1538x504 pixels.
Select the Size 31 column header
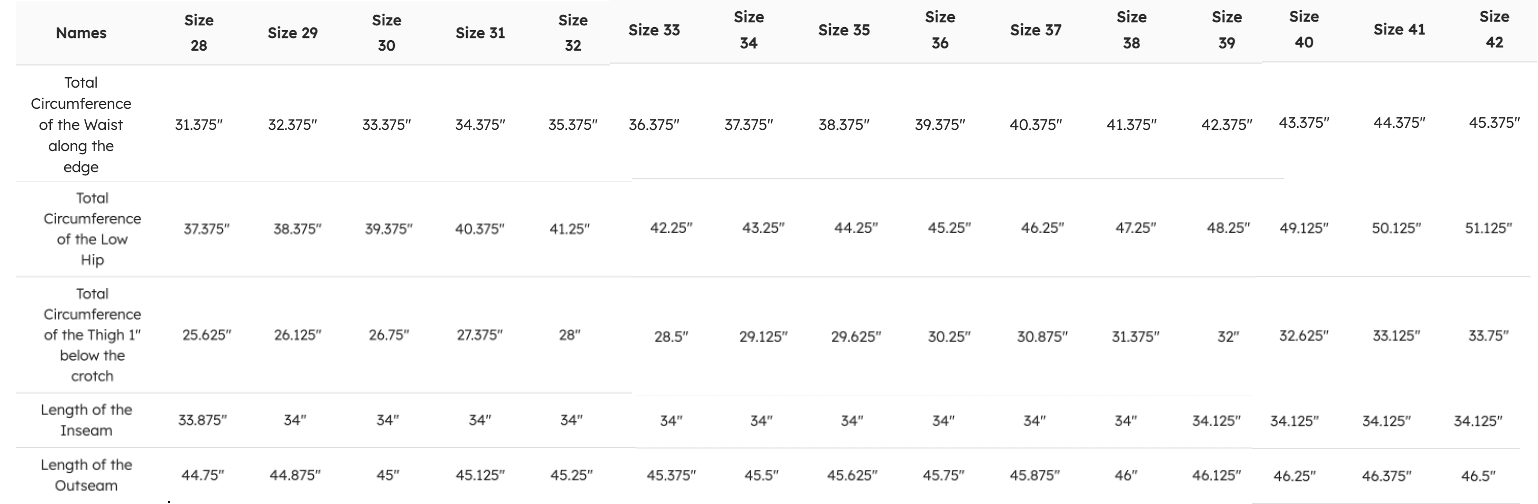tap(480, 33)
